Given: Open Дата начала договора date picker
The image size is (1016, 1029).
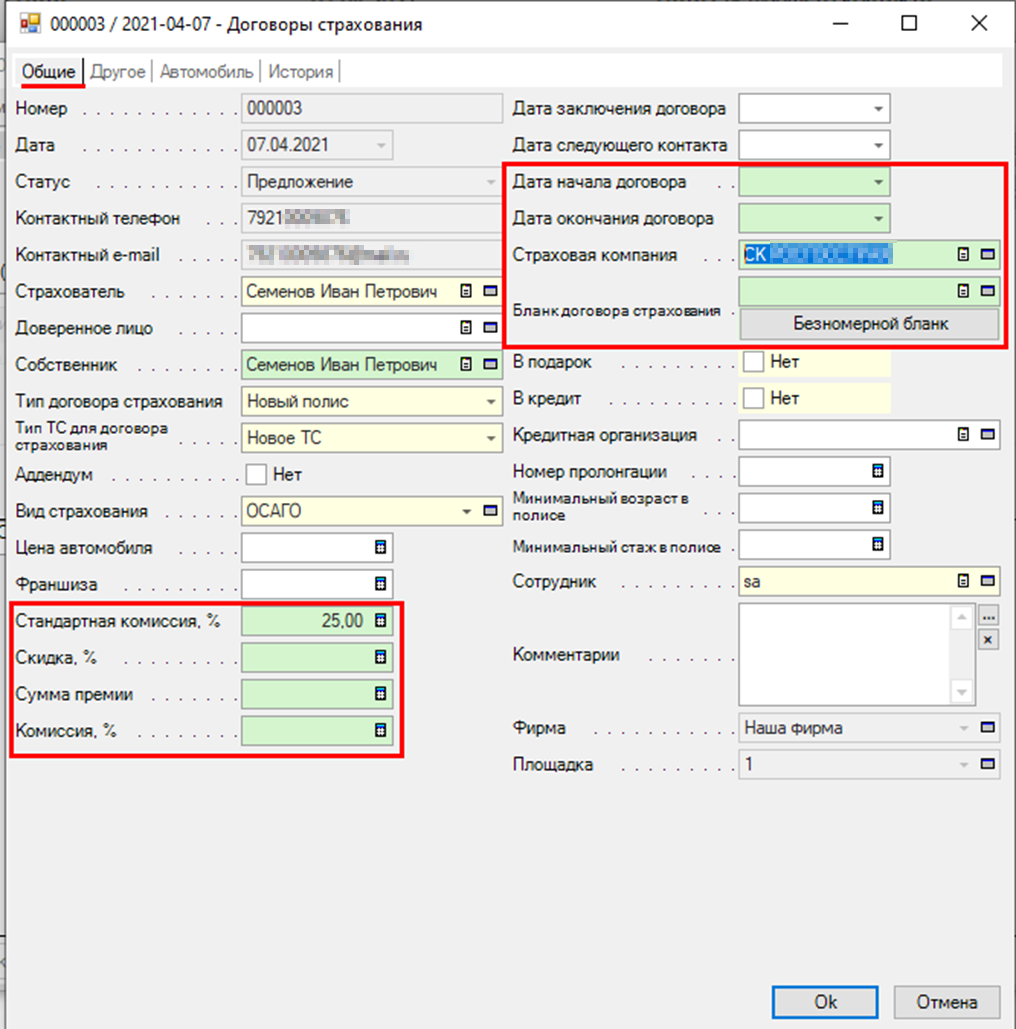Looking at the screenshot, I should pos(877,183).
